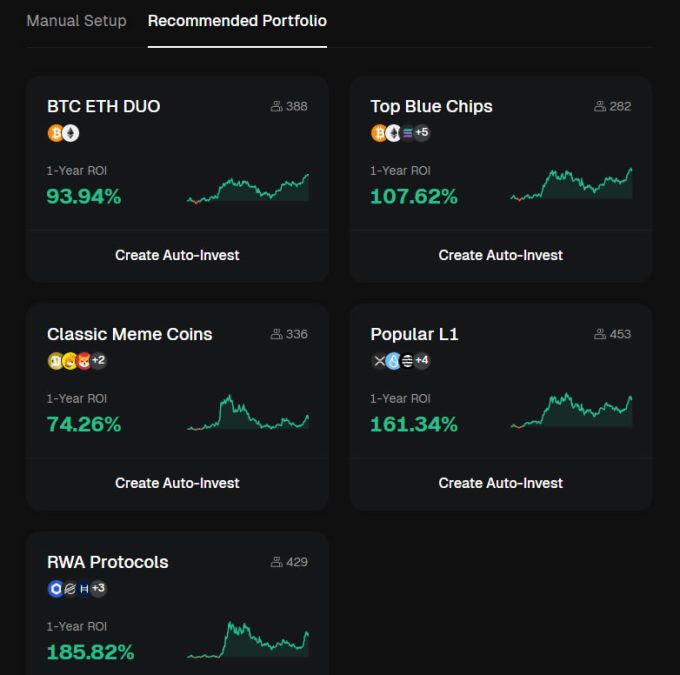The width and height of the screenshot is (680, 675).
Task: Create Auto-Invest for Popular L1
Action: [x=500, y=483]
